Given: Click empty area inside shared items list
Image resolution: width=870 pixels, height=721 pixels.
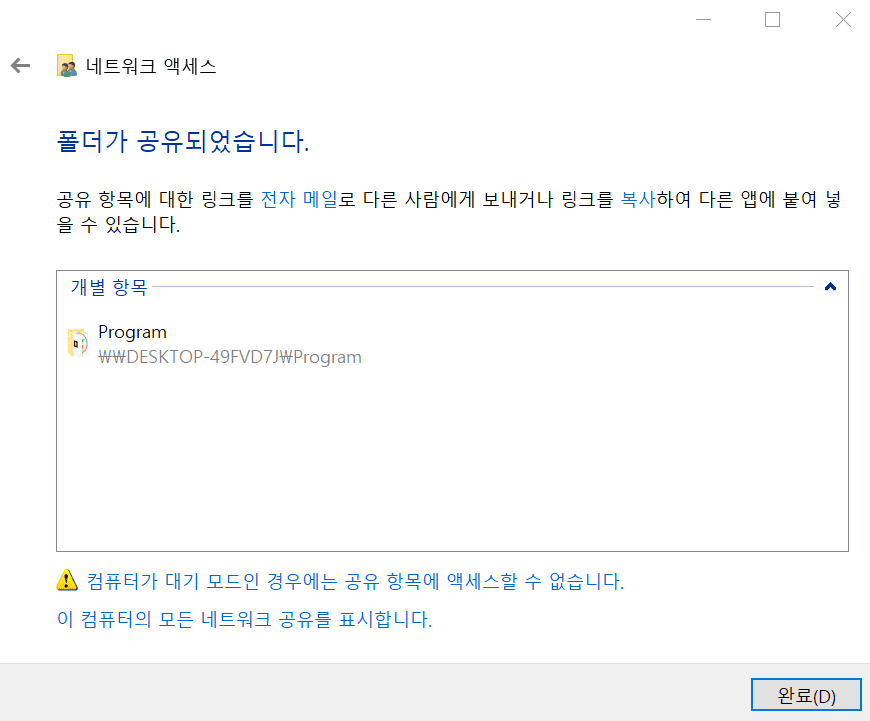Looking at the screenshot, I should [x=450, y=460].
